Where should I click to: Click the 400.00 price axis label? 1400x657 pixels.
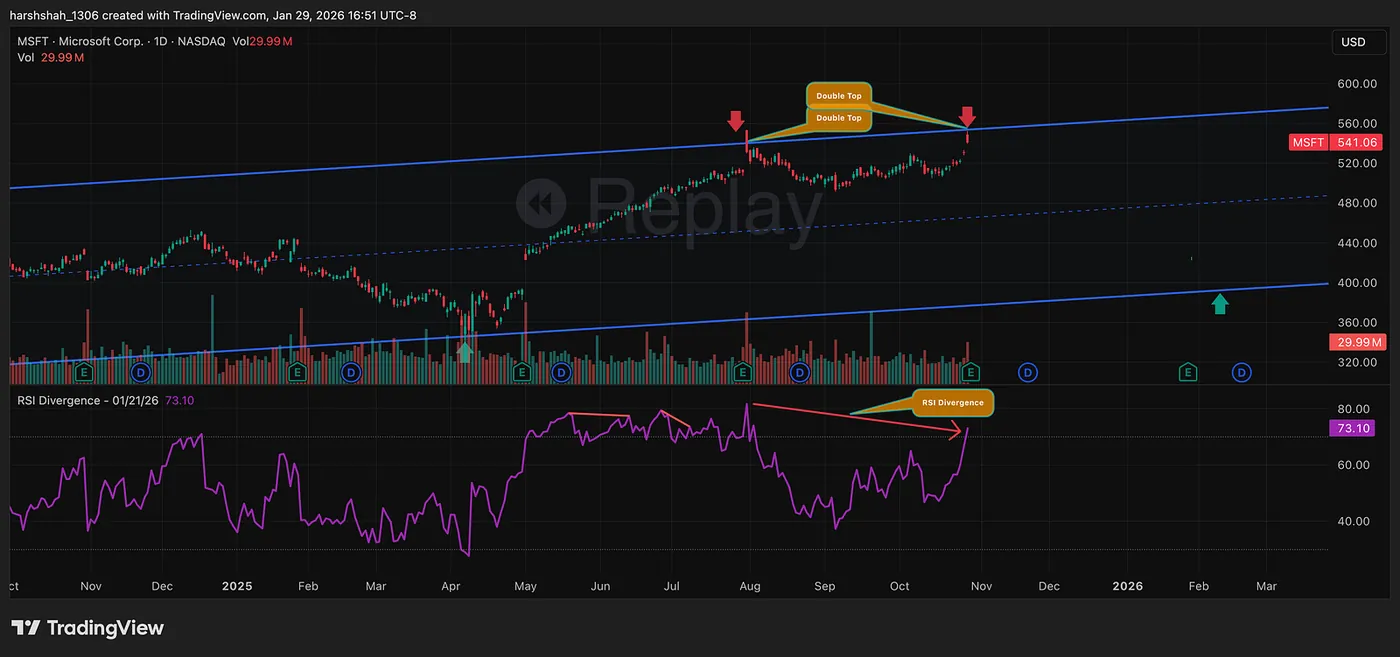1356,283
